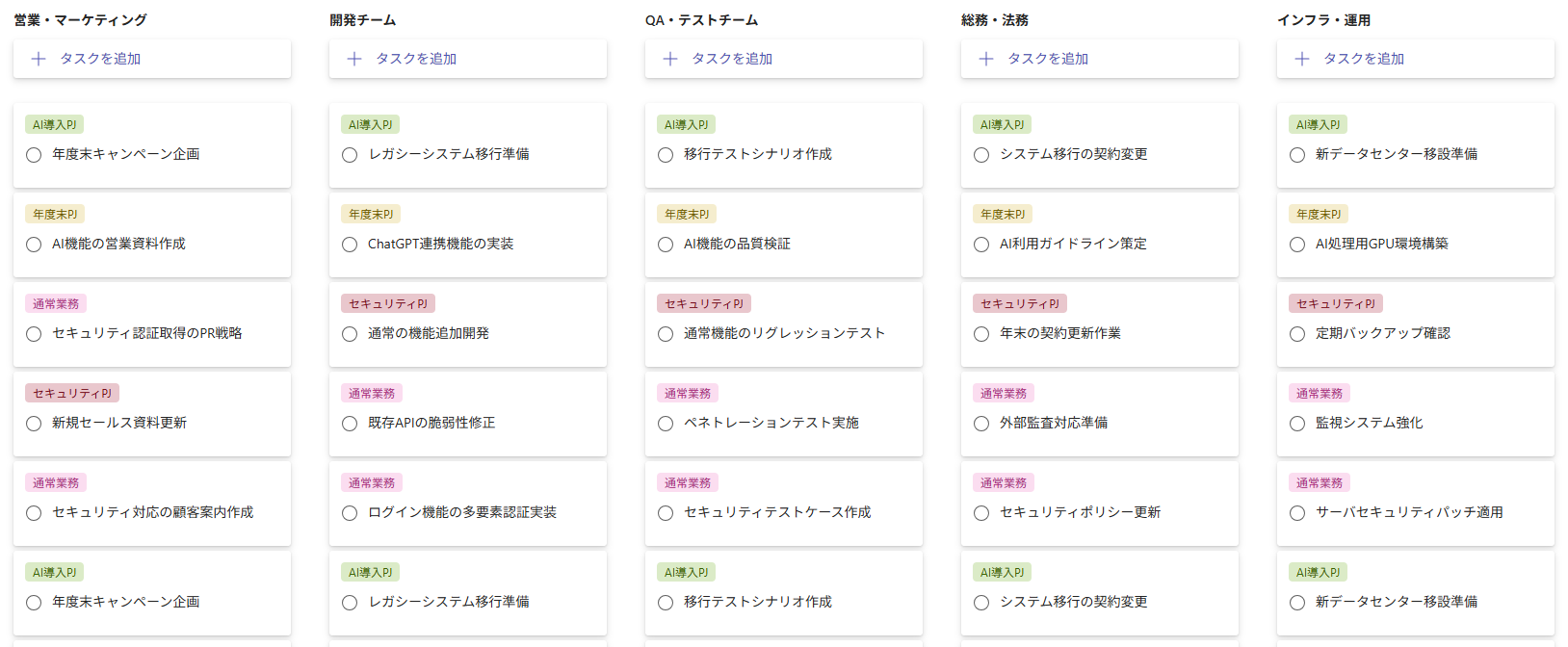Image resolution: width=1568 pixels, height=647 pixels.
Task: Check off ペネトレーションテスト実施 task
Action: tap(666, 424)
